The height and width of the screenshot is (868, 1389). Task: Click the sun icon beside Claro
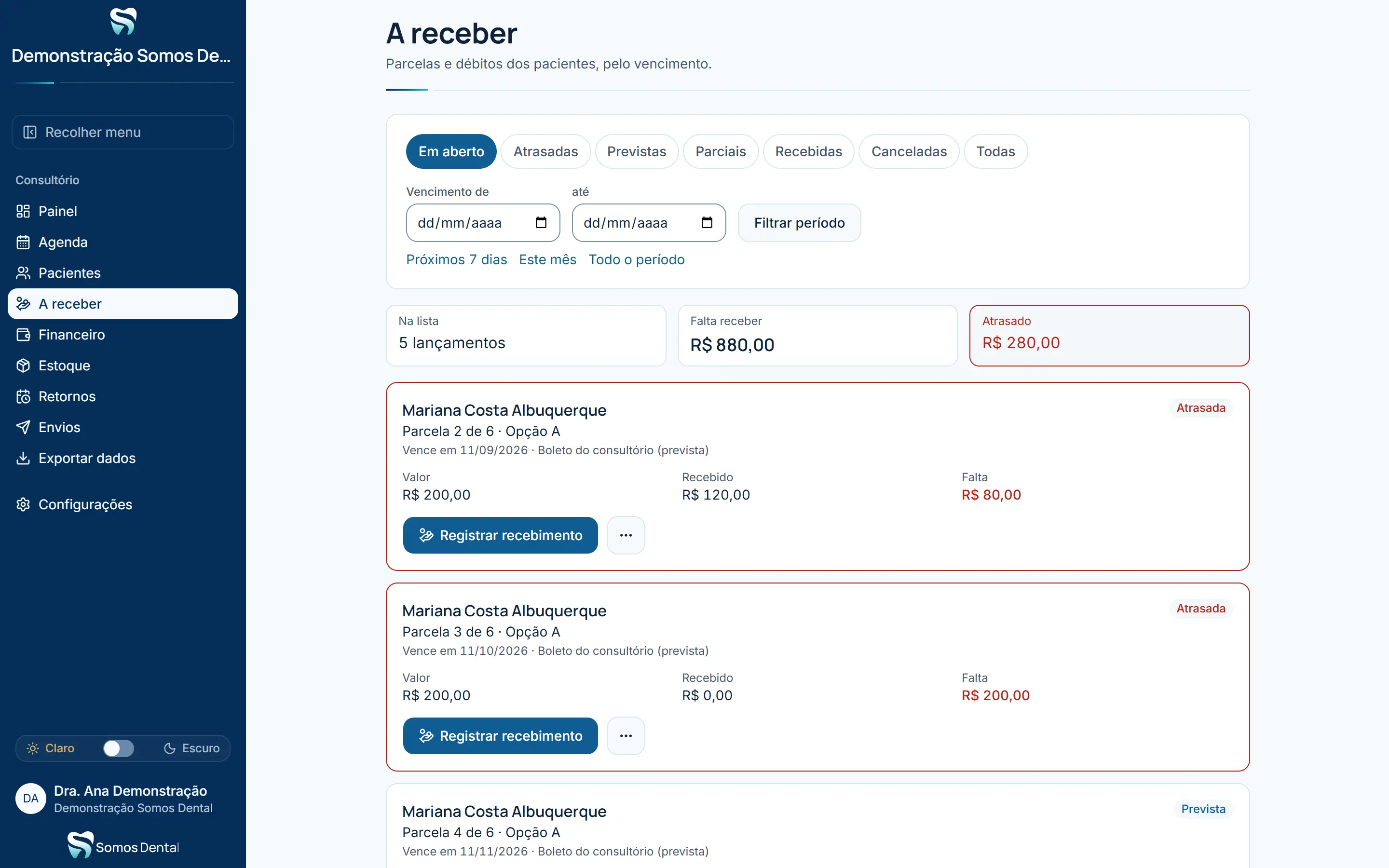(x=33, y=748)
